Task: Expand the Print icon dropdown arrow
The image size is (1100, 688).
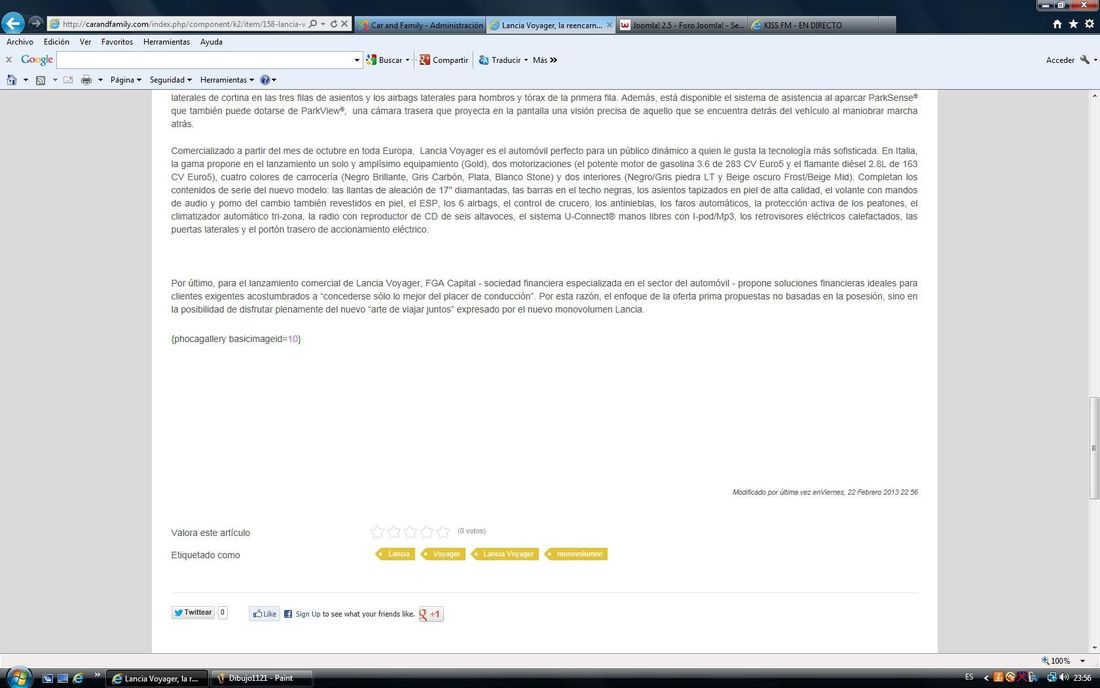Action: point(100,80)
